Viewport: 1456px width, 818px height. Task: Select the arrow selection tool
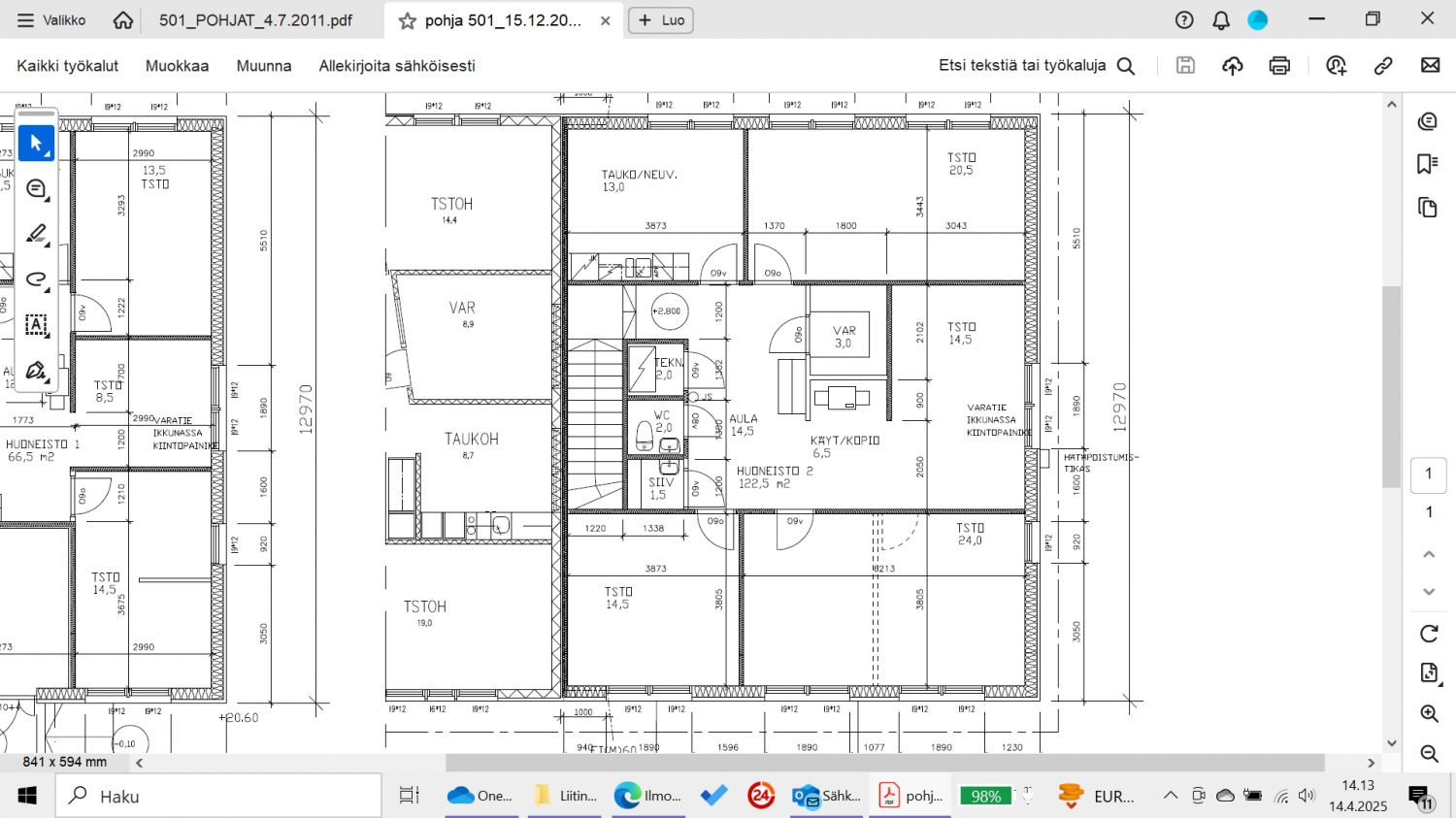36,144
